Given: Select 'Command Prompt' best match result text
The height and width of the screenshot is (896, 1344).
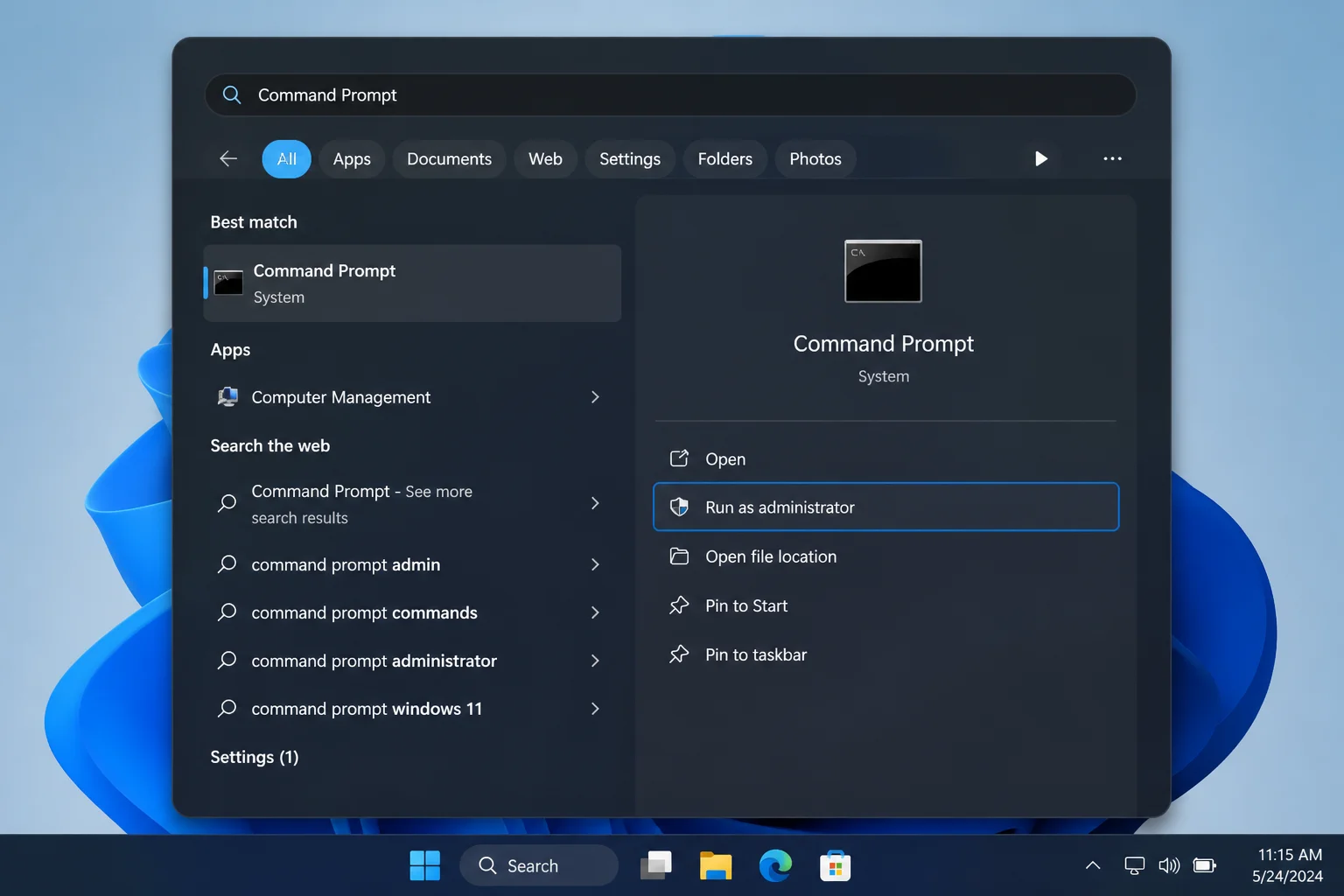Looking at the screenshot, I should [325, 271].
